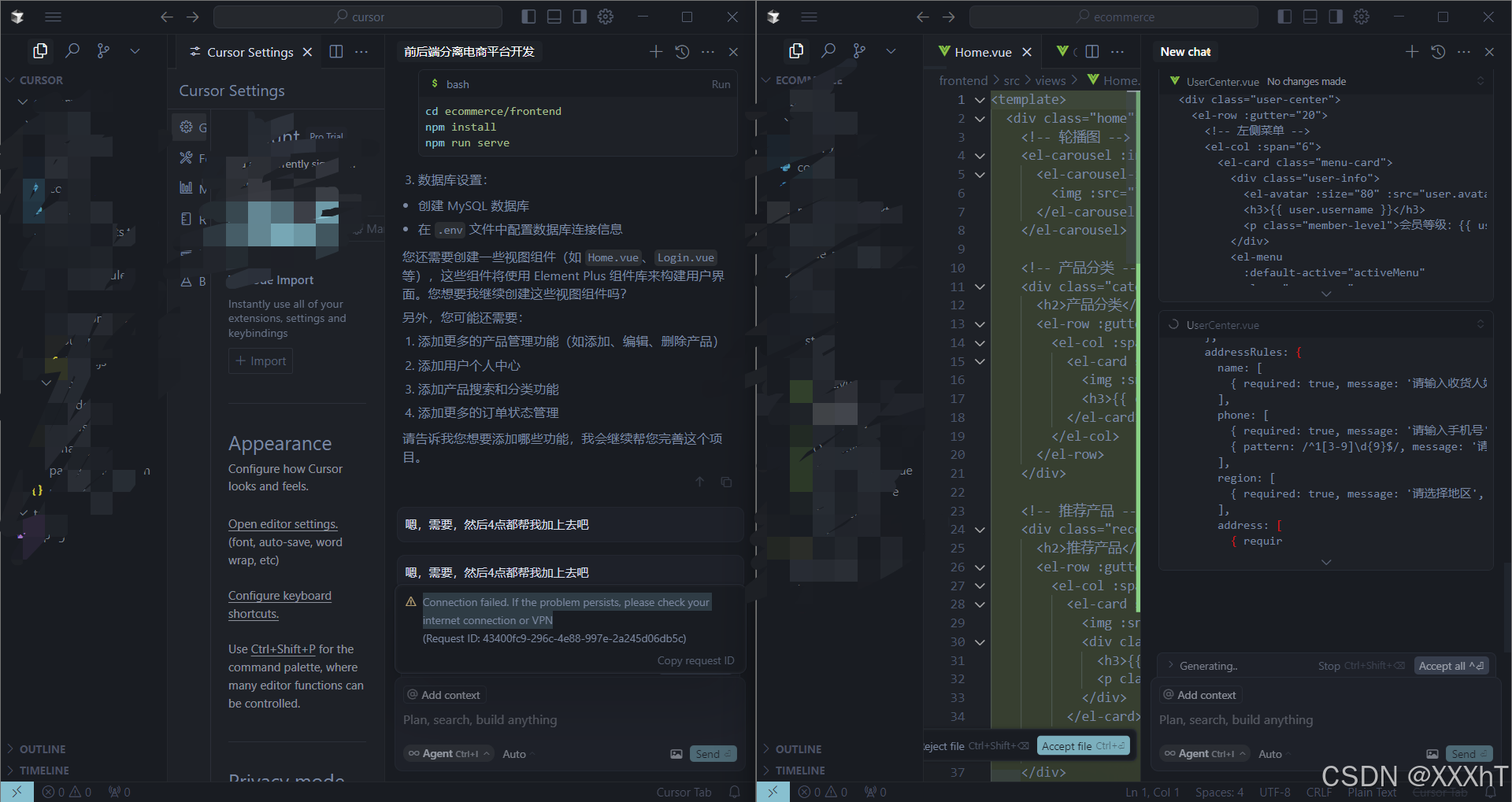
Task: Open notifications bell in left status bar
Action: (735, 793)
